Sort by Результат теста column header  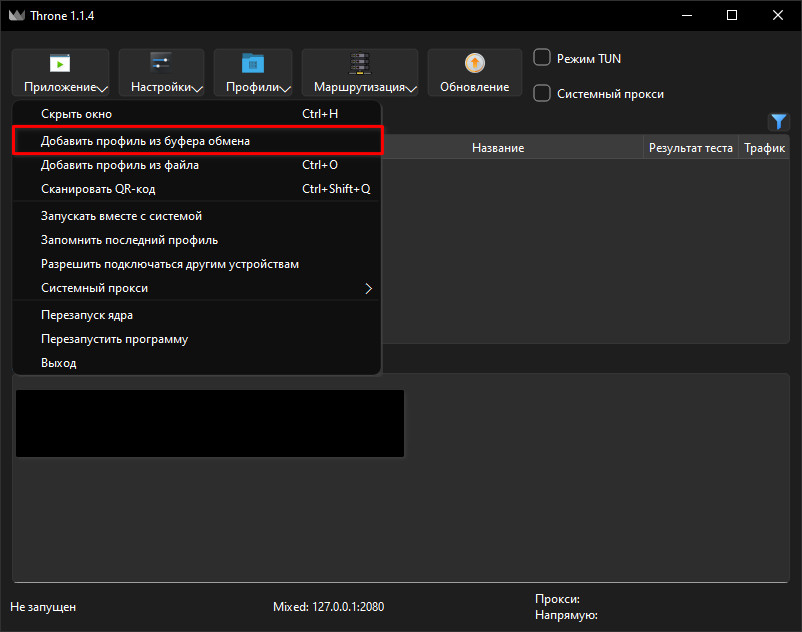(690, 148)
